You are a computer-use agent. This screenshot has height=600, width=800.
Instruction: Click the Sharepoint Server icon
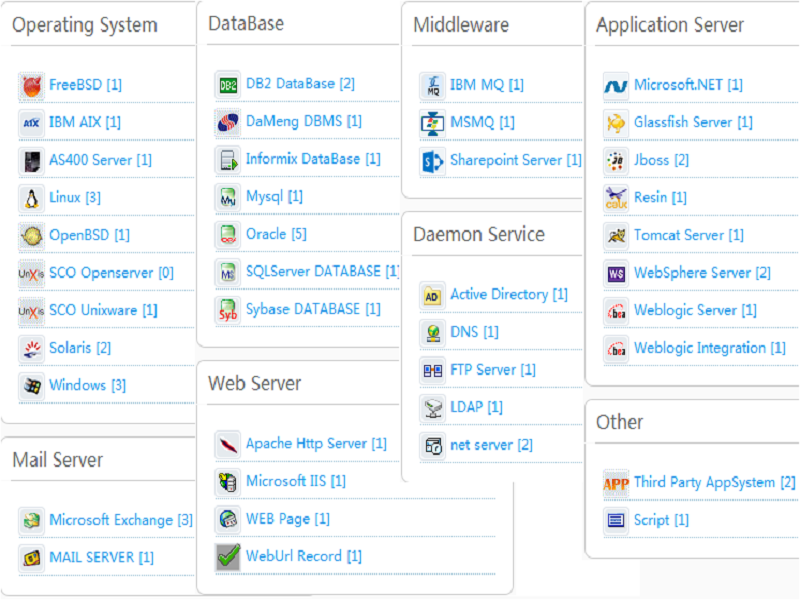pyautogui.click(x=433, y=161)
